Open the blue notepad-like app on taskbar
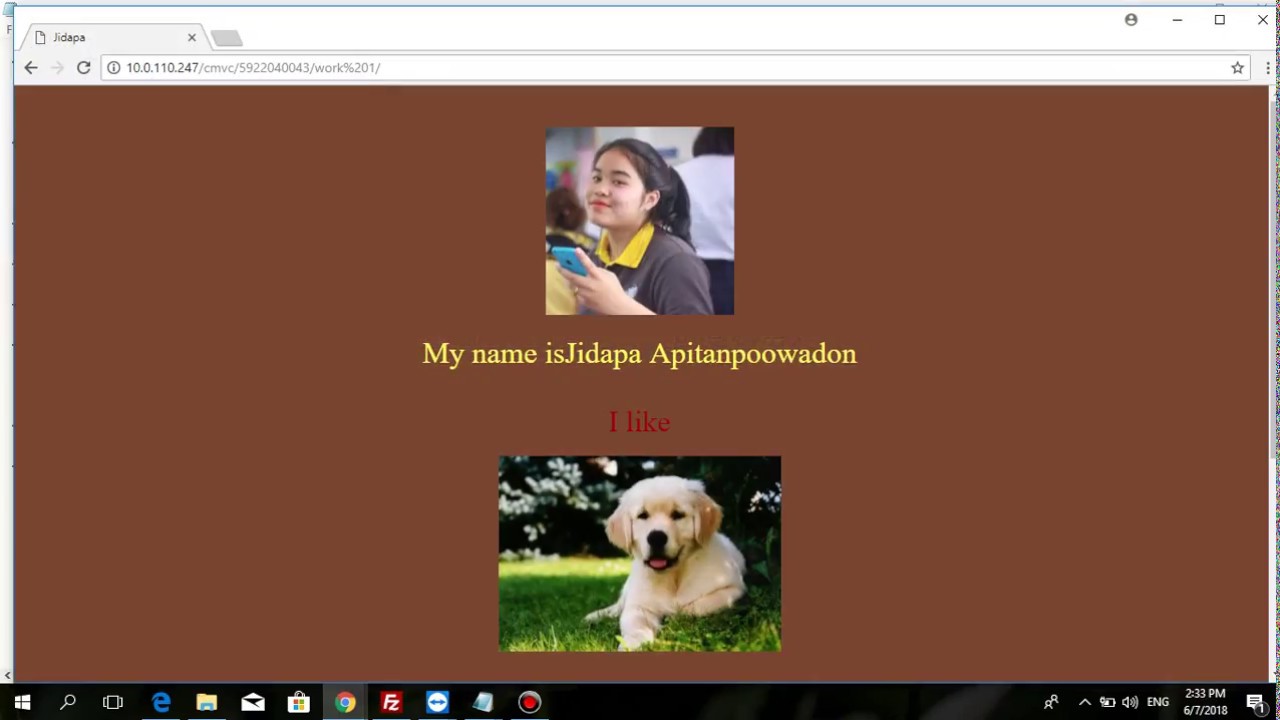The image size is (1280, 720). tap(483, 703)
